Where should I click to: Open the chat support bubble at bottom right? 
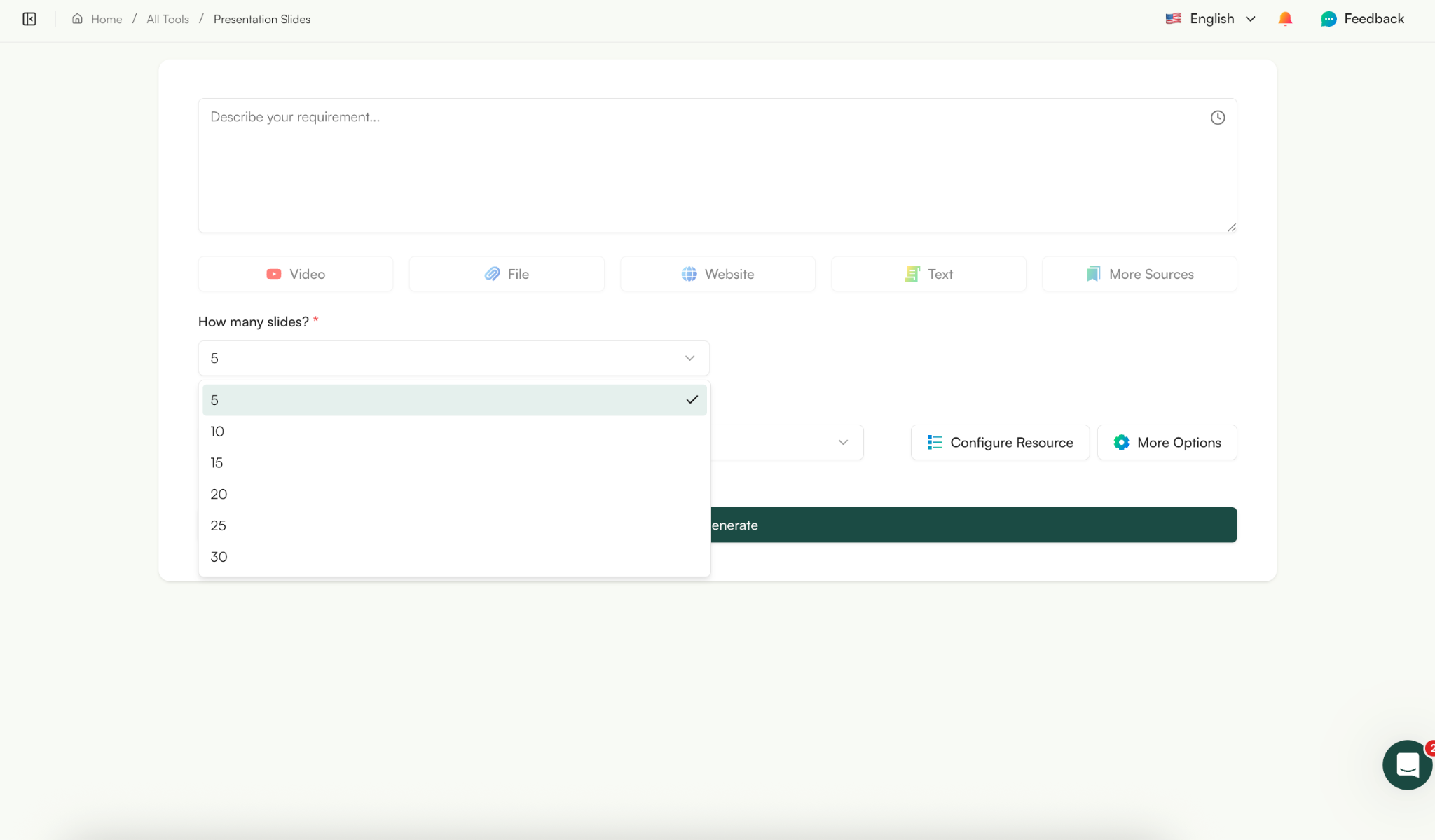[1406, 764]
